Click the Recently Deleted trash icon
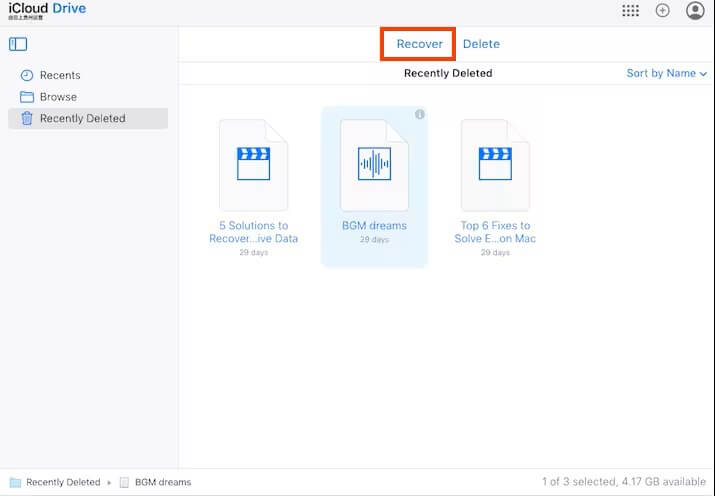 coord(27,118)
